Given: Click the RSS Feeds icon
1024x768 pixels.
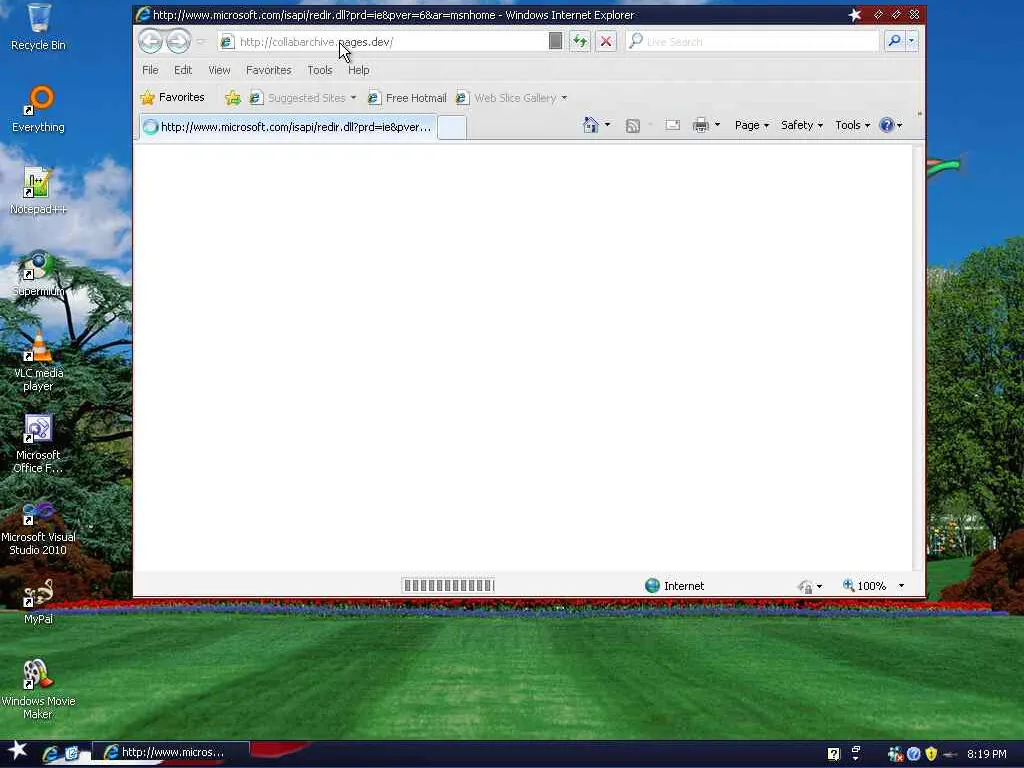Looking at the screenshot, I should pos(632,125).
